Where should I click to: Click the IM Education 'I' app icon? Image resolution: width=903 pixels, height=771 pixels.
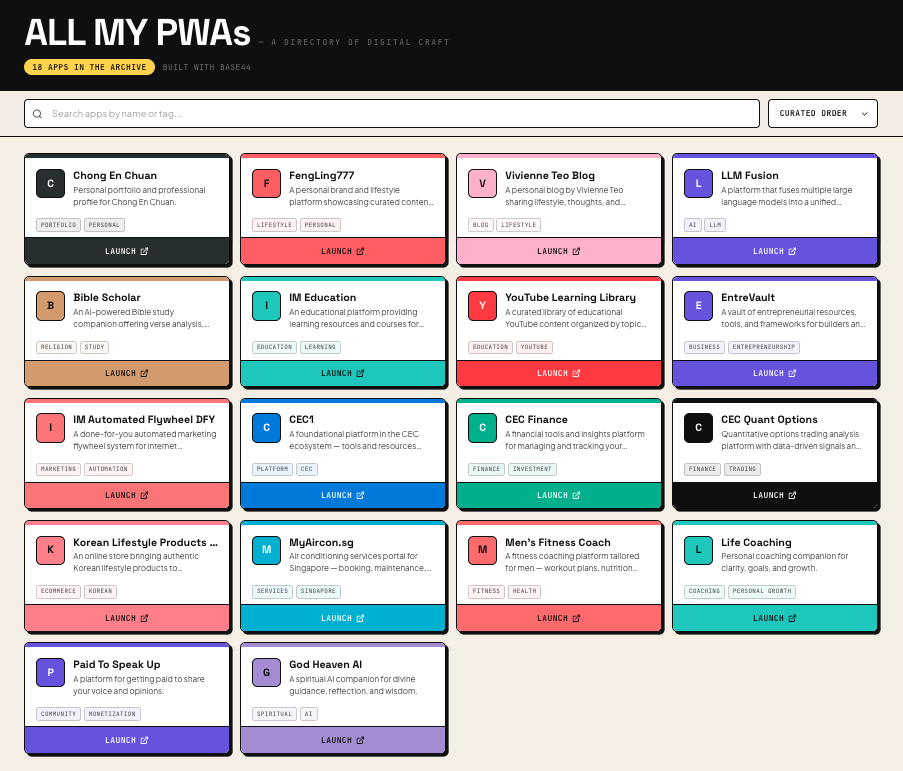[267, 305]
